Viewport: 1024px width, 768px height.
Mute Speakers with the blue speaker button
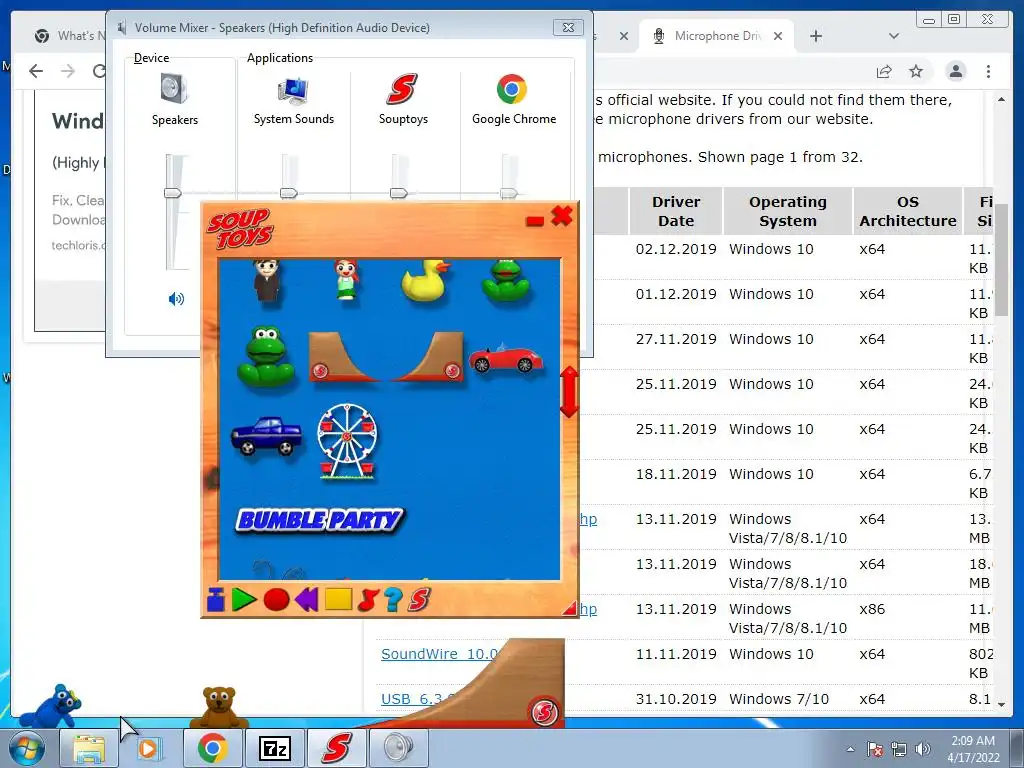point(176,299)
